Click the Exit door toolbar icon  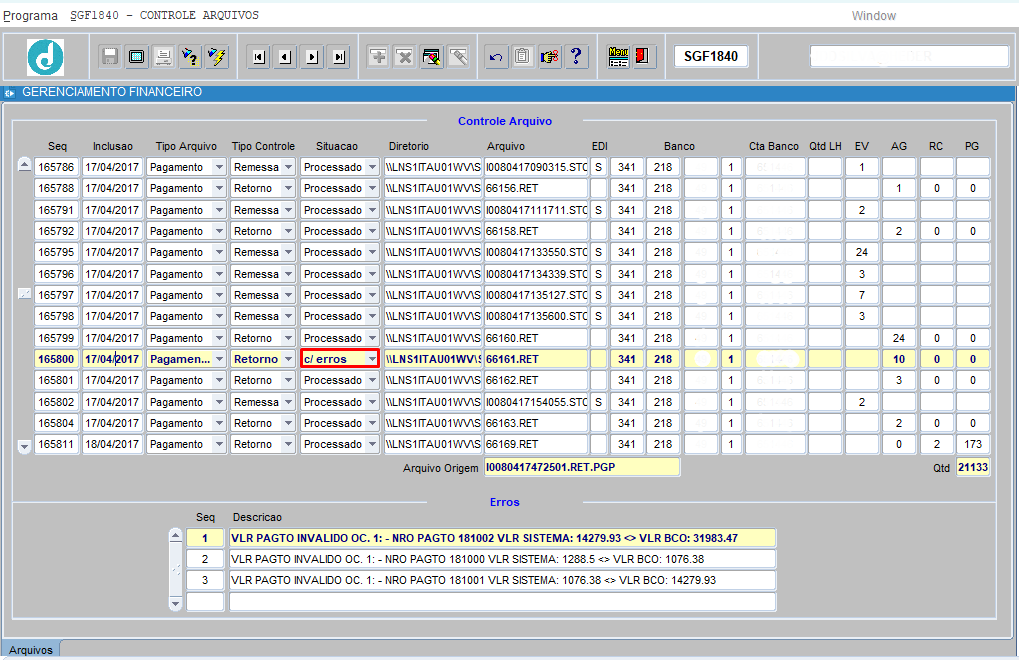point(644,56)
